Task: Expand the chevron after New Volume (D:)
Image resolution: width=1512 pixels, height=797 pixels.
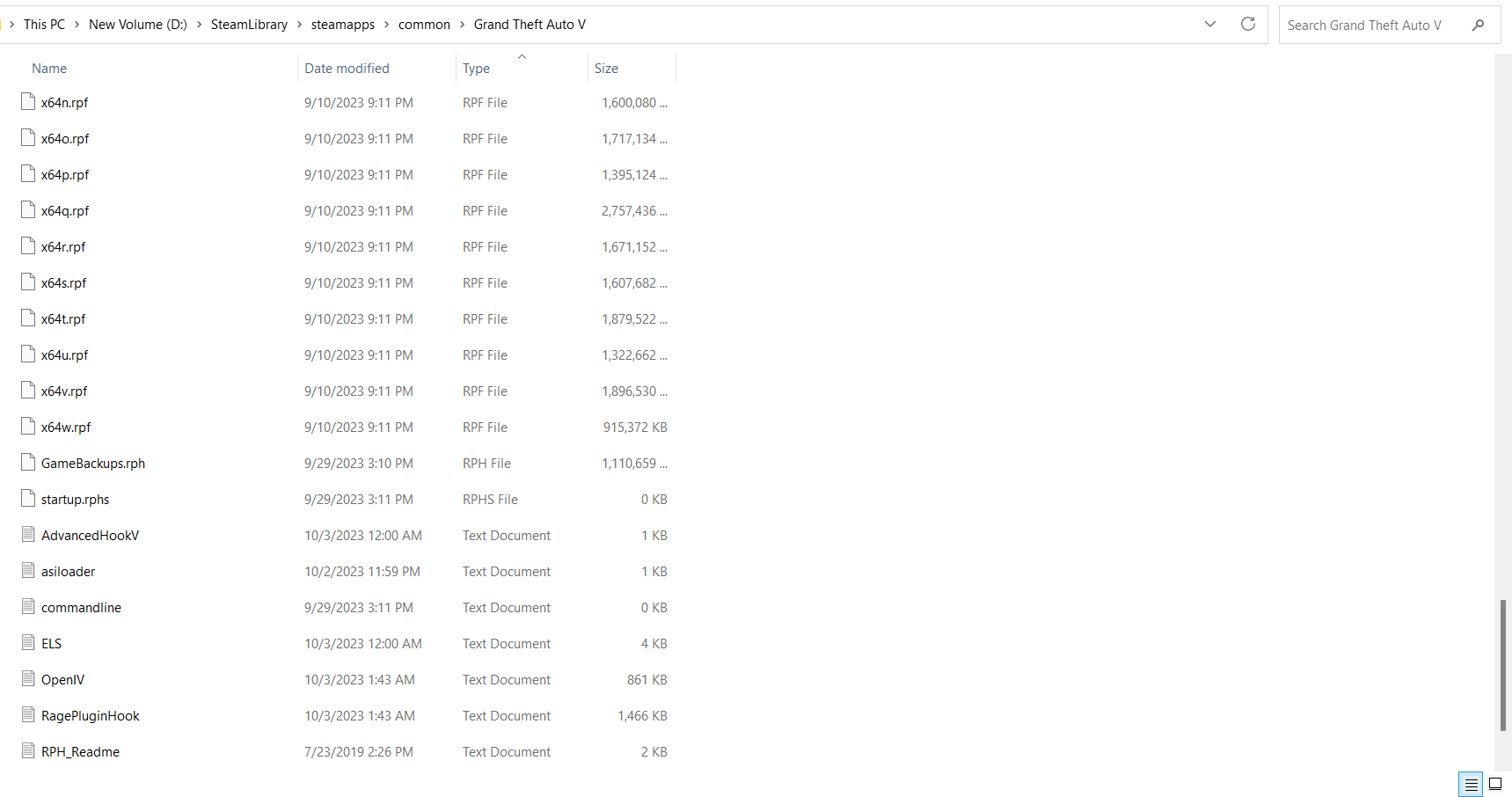Action: 199,25
